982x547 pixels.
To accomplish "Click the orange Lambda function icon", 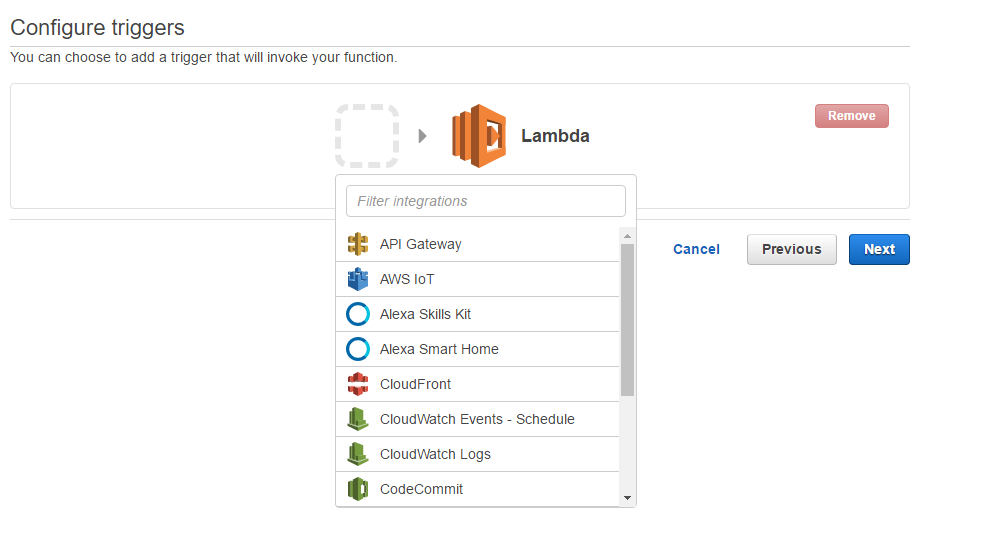I will point(479,135).
